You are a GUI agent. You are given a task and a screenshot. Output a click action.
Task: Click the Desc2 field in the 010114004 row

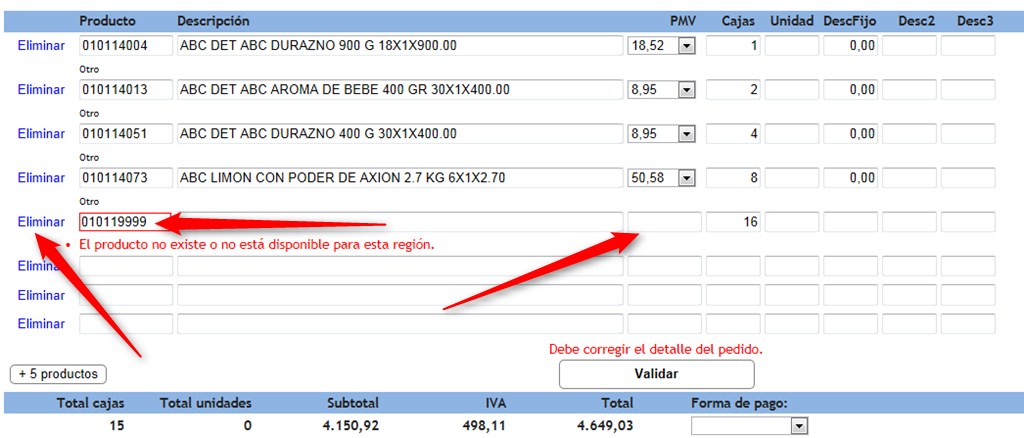coord(909,46)
